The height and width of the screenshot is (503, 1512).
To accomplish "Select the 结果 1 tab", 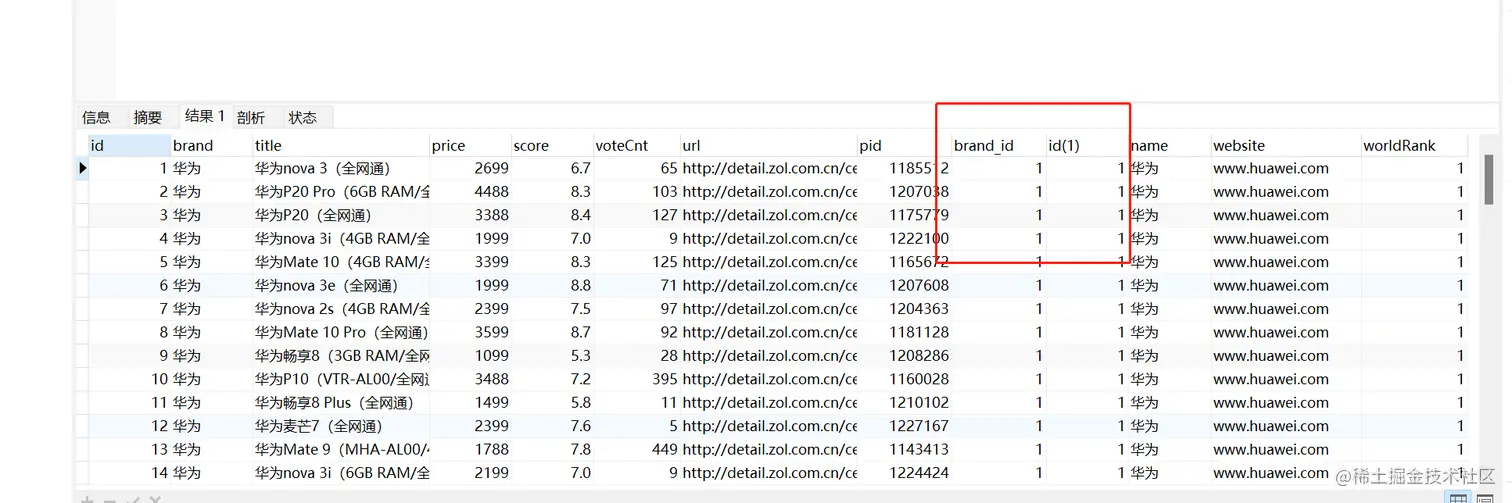I will click(205, 116).
